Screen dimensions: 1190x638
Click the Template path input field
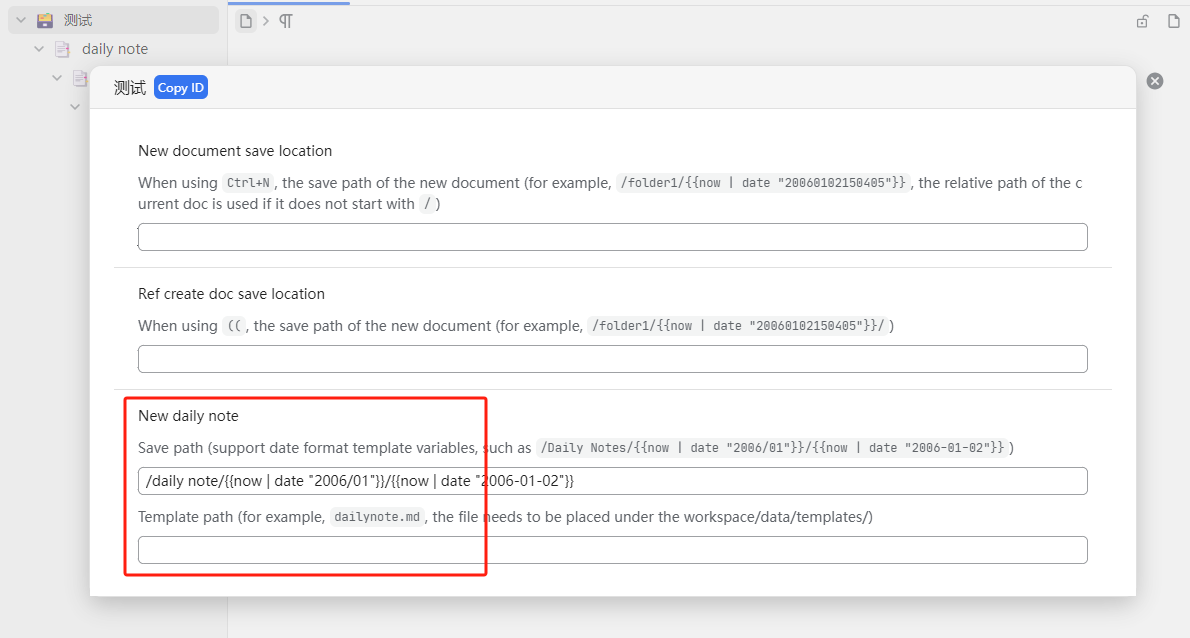coord(612,550)
